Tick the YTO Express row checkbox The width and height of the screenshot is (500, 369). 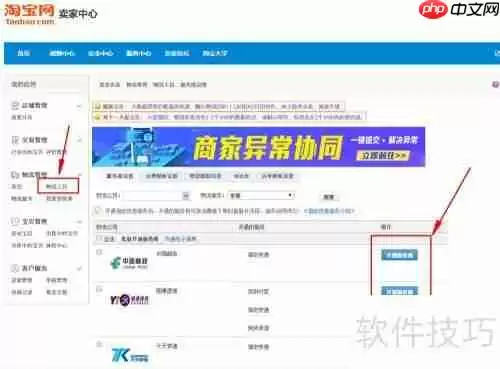coord(99,289)
